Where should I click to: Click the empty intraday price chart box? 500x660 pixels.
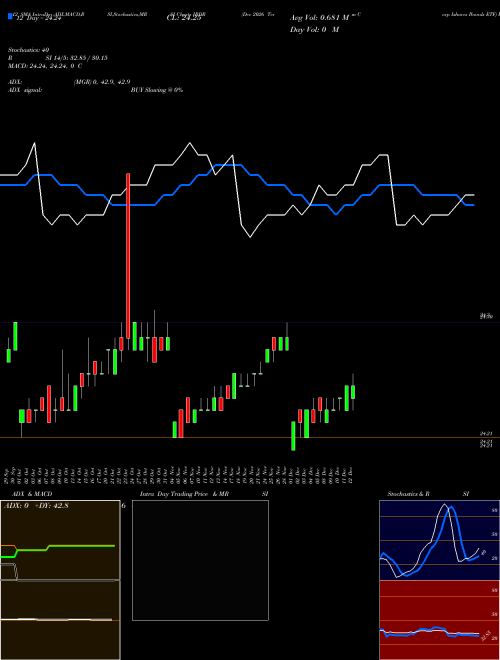click(200, 560)
